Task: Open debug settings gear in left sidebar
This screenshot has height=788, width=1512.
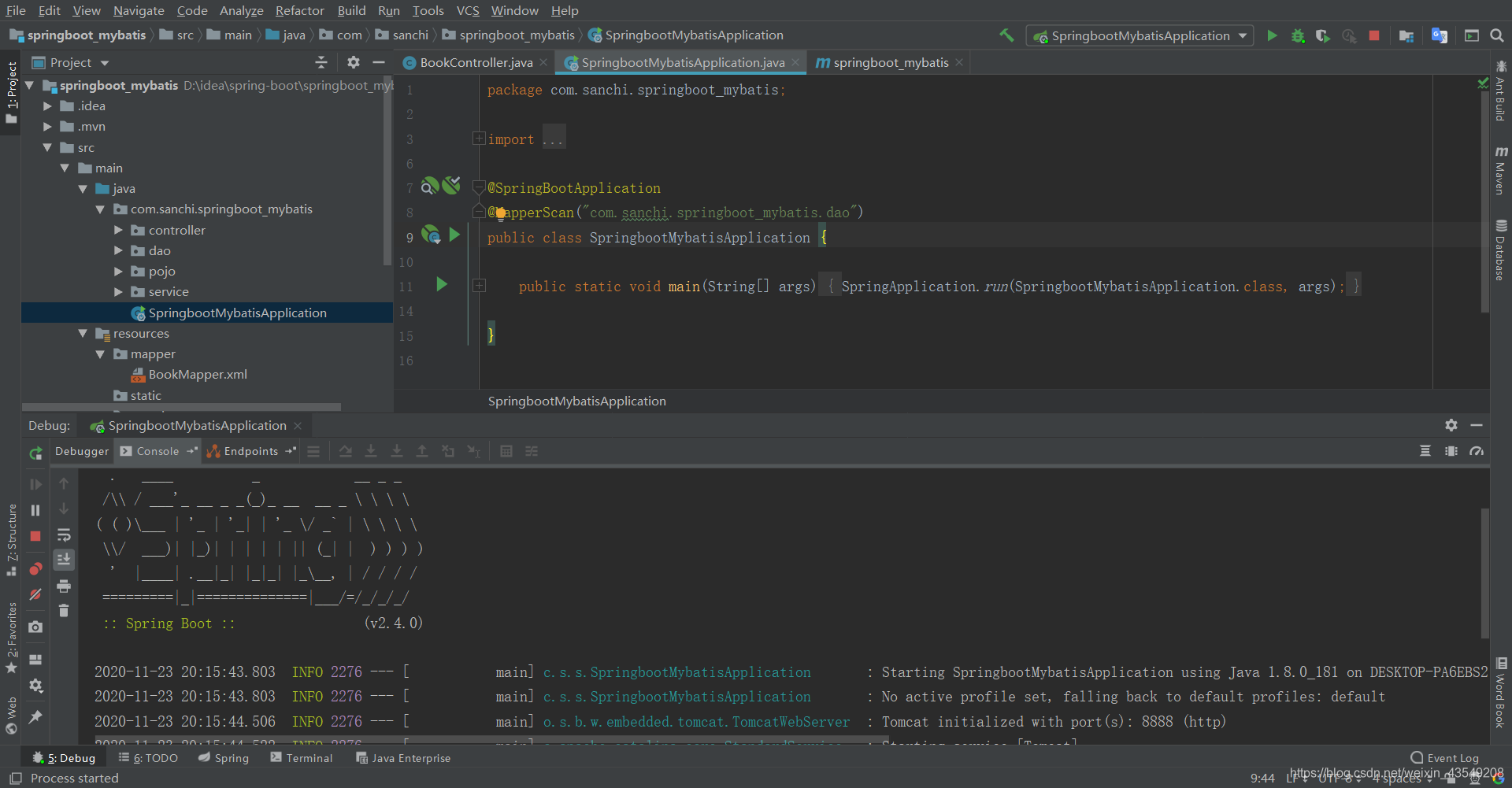Action: (35, 686)
